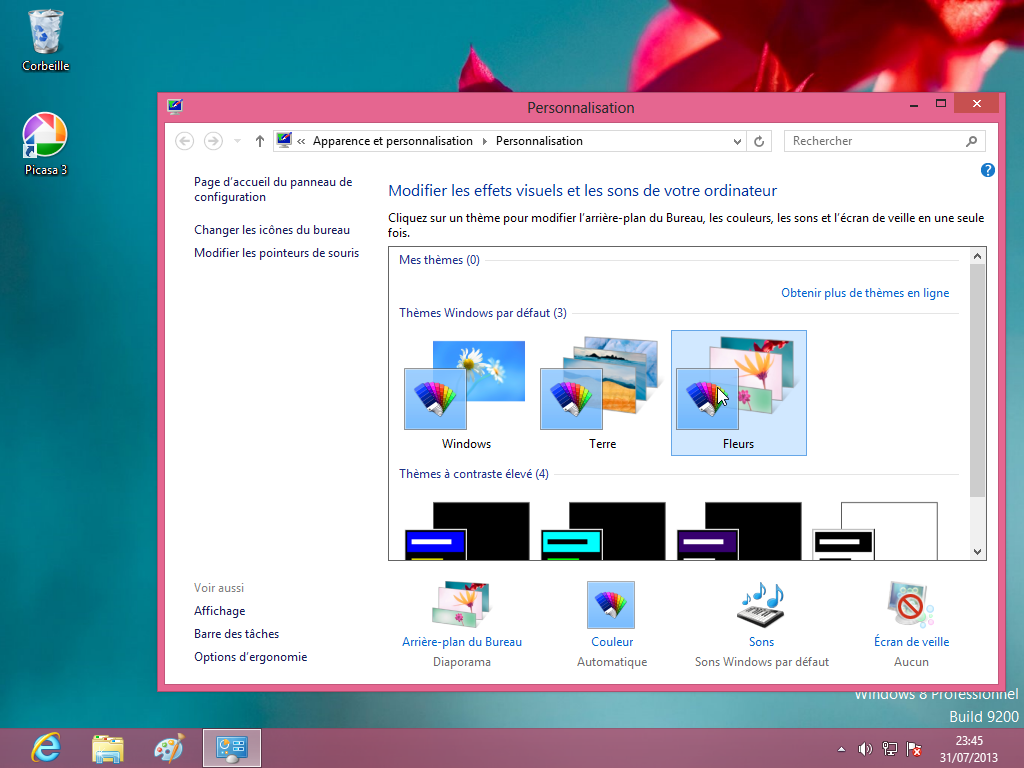This screenshot has width=1024, height=768.
Task: Click the Personnalisation breadcrumb segment
Action: pos(539,141)
